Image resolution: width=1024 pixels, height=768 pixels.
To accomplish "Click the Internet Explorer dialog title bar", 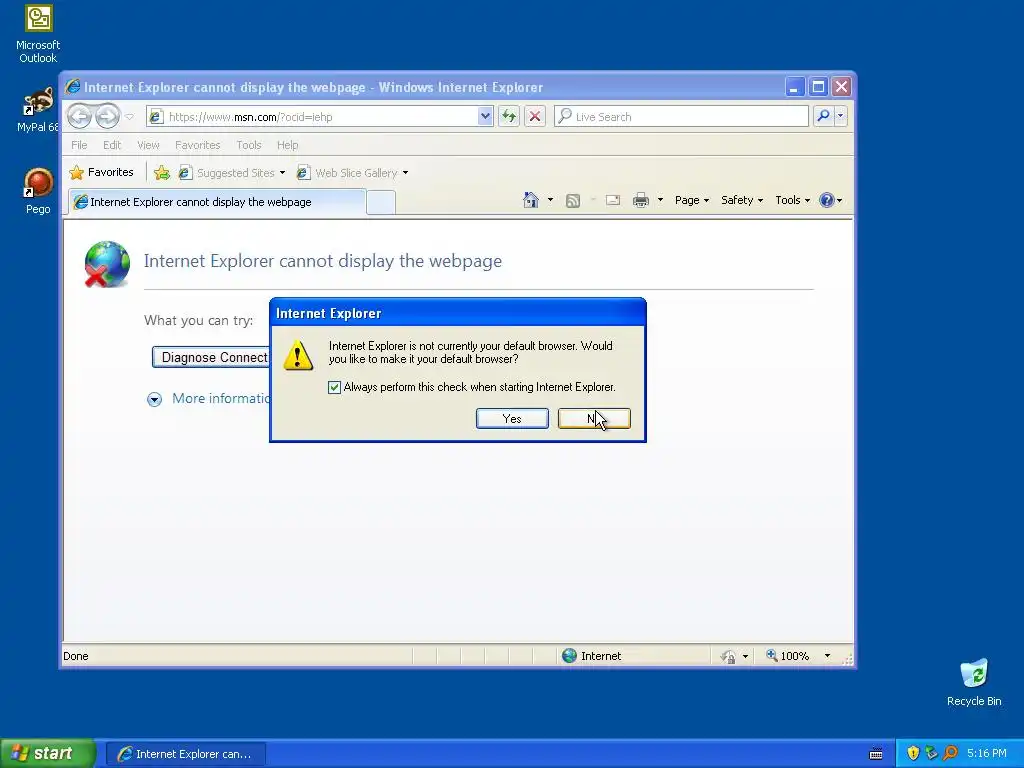I will 457,313.
